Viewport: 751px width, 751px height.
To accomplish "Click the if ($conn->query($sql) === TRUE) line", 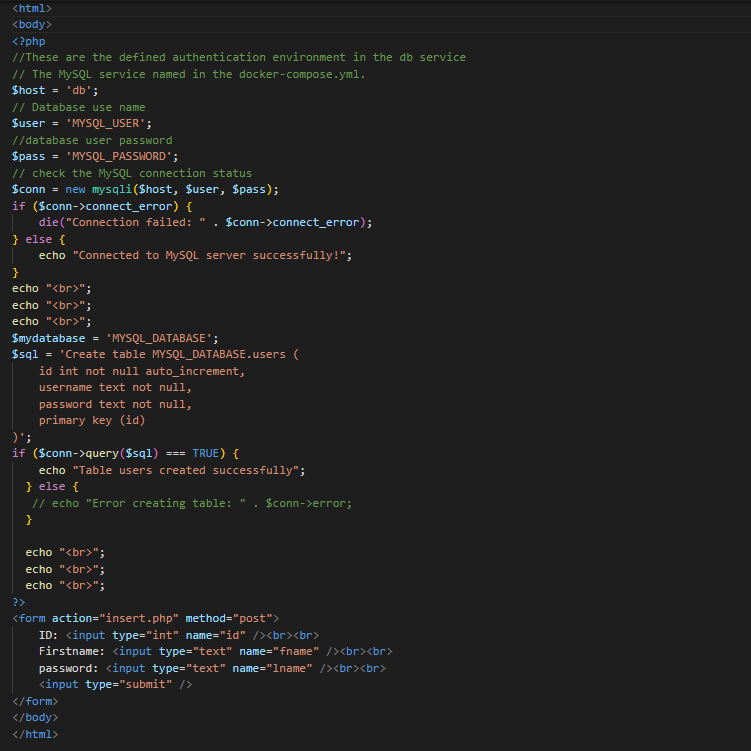I will coord(125,454).
